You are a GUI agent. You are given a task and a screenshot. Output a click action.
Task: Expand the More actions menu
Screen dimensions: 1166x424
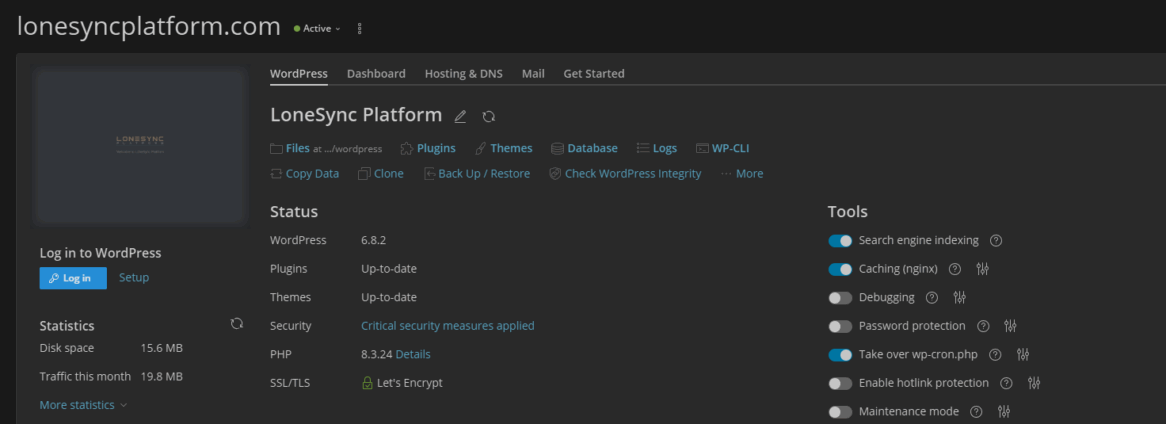[x=742, y=173]
